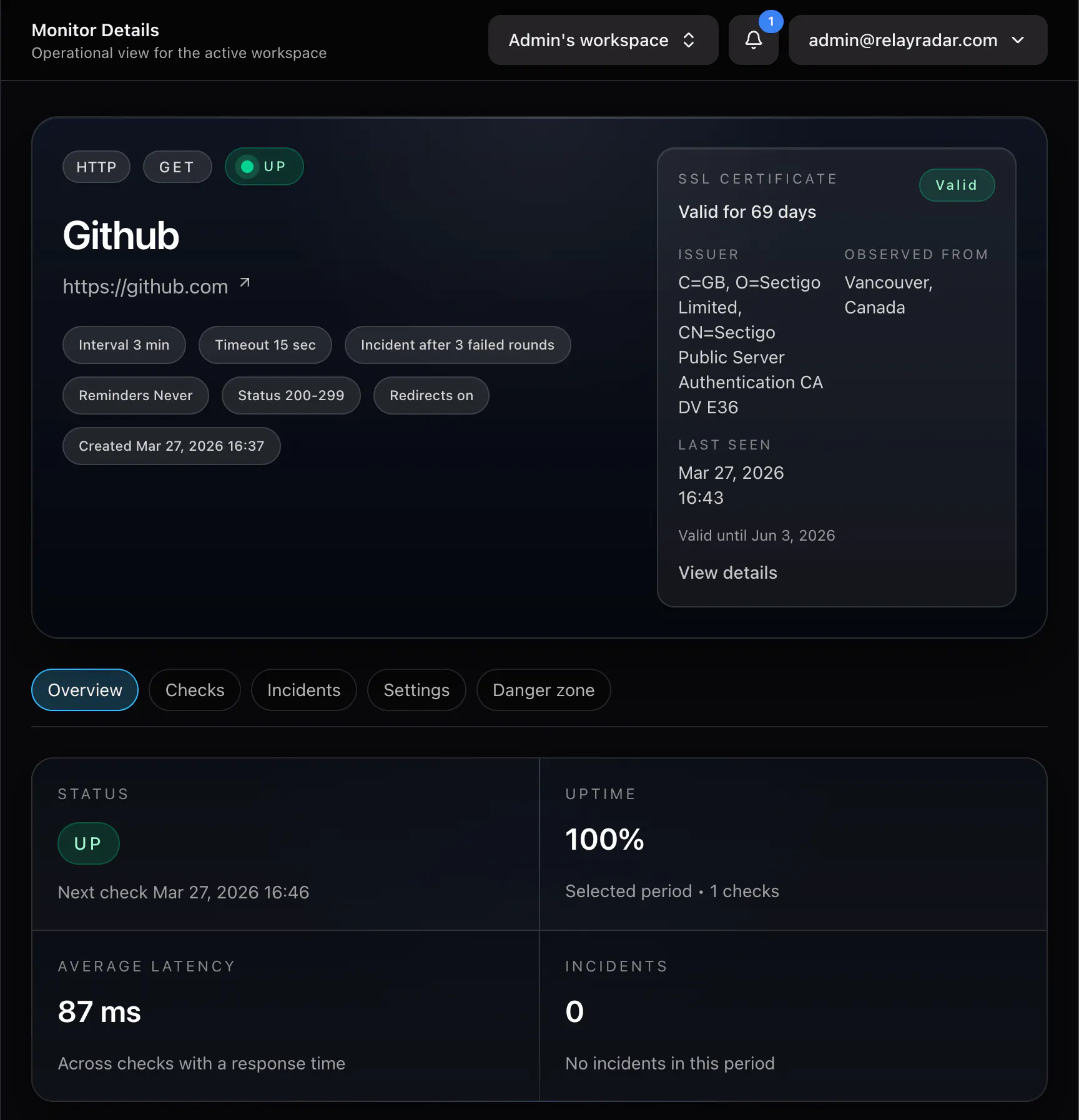Click the Github monitor title
The height and width of the screenshot is (1120, 1079).
[121, 236]
